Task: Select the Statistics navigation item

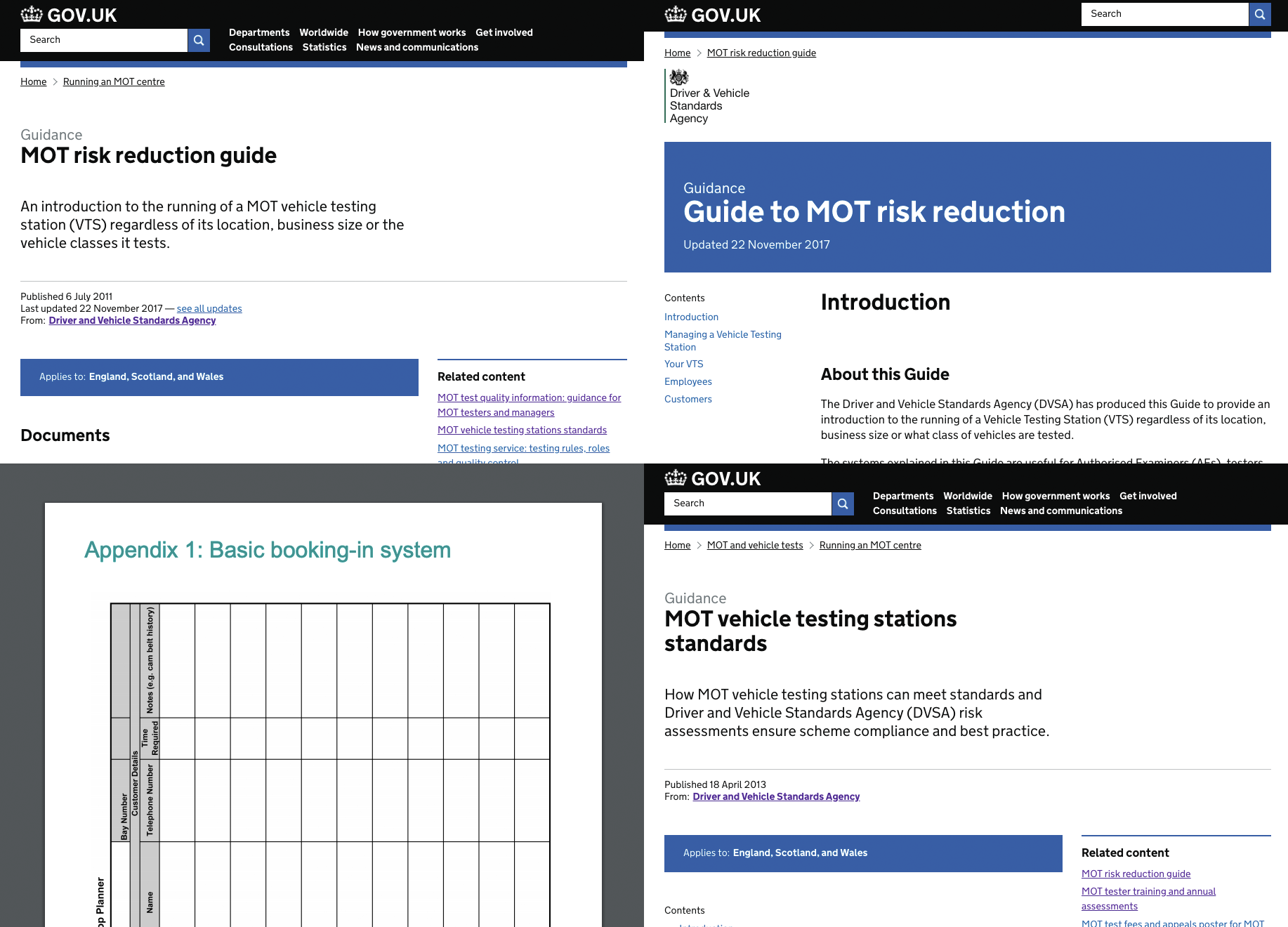Action: coord(324,47)
